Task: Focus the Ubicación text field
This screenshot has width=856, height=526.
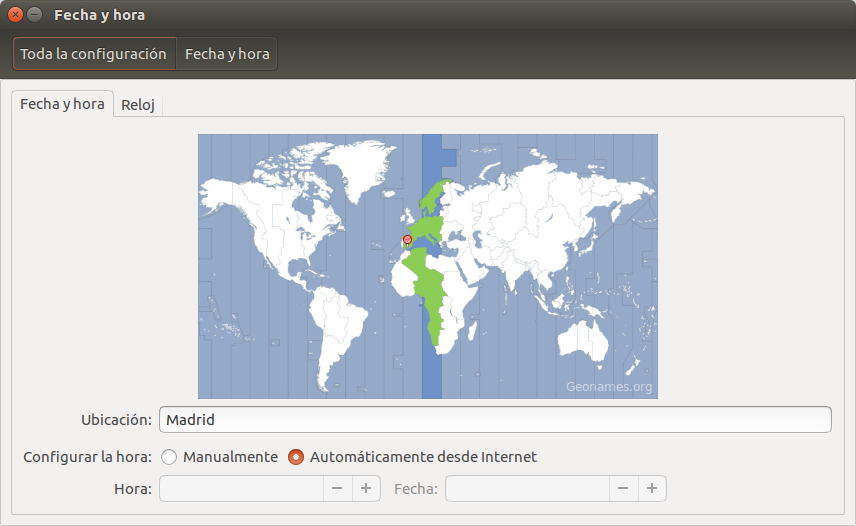Action: pyautogui.click(x=497, y=420)
